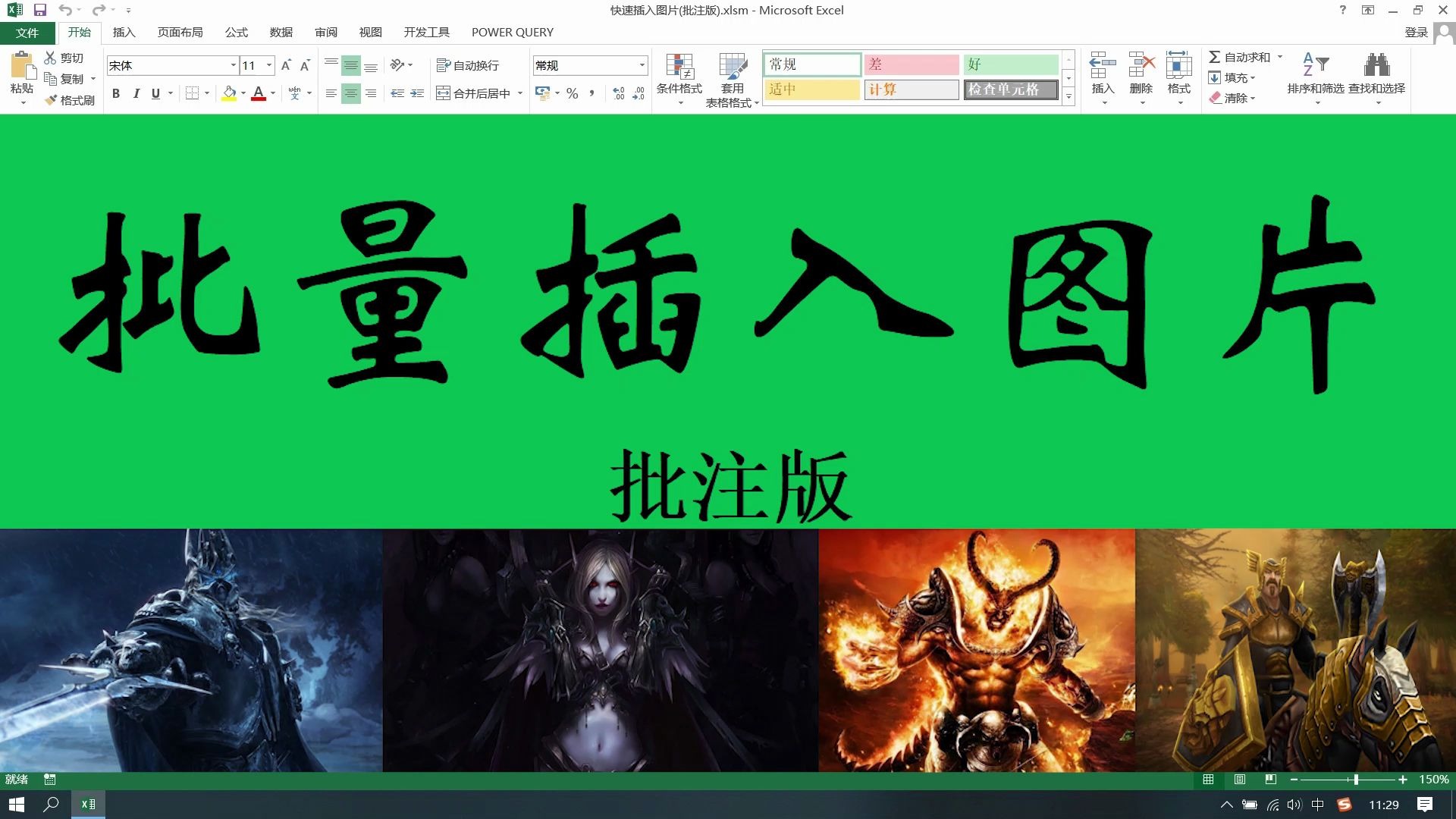This screenshot has height=819, width=1456.
Task: Toggle middle vertical alignment
Action: (x=350, y=66)
